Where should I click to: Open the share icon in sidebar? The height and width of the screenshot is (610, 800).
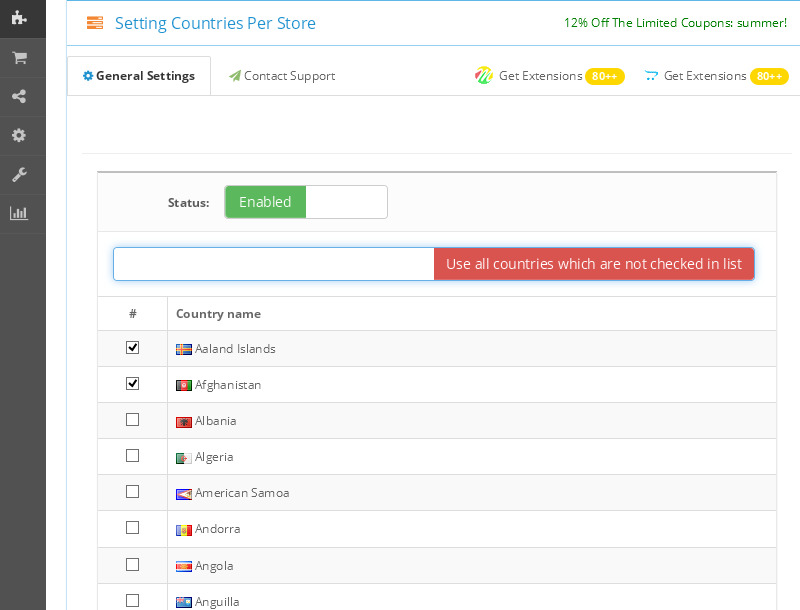pos(19,97)
